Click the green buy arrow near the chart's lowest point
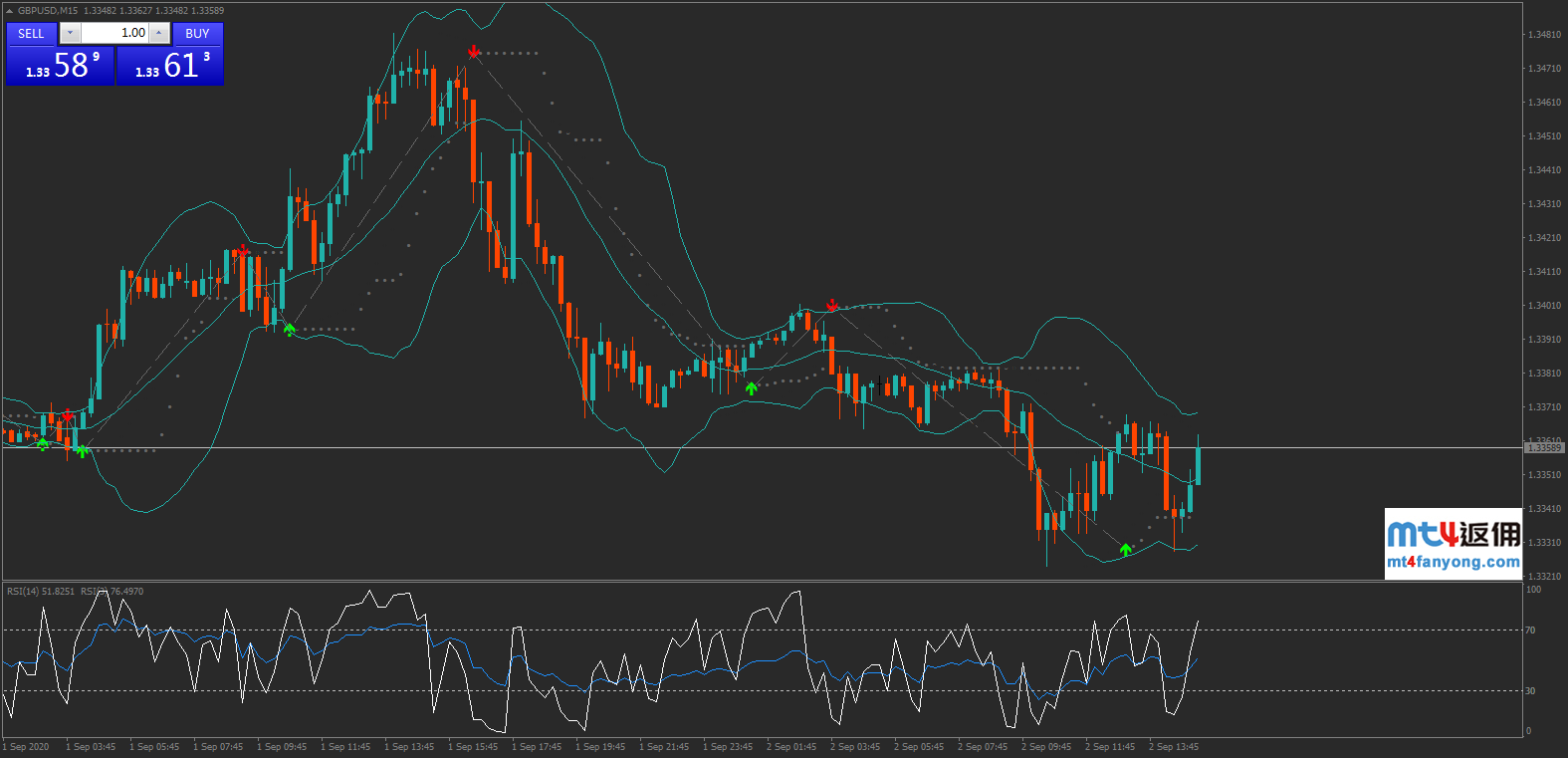This screenshot has height=758, width=1568. 1125,549
